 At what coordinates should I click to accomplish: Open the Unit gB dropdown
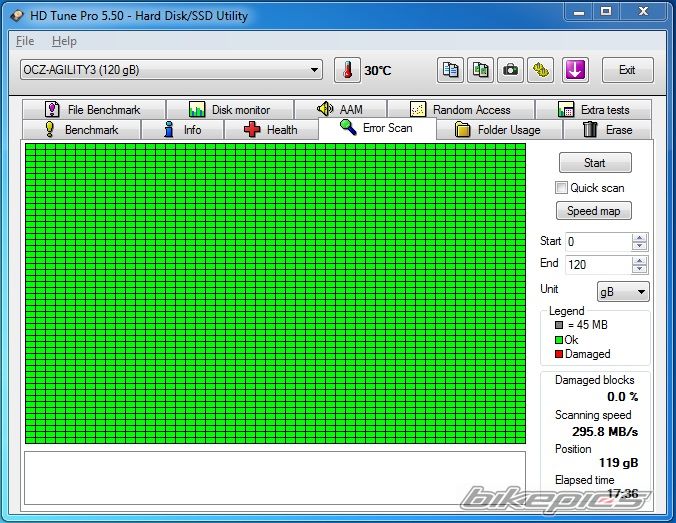[x=623, y=292]
